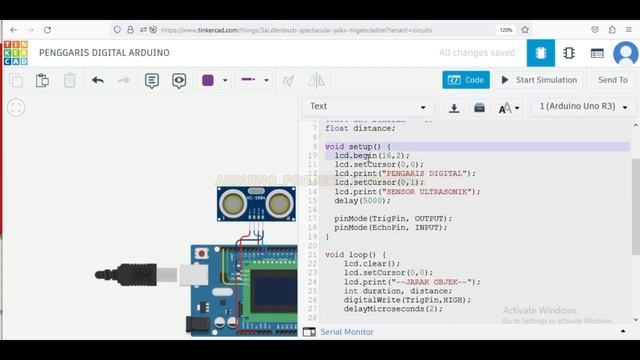Click 'int duration, distance;' line
The width and height of the screenshot is (640, 360).
398,291
